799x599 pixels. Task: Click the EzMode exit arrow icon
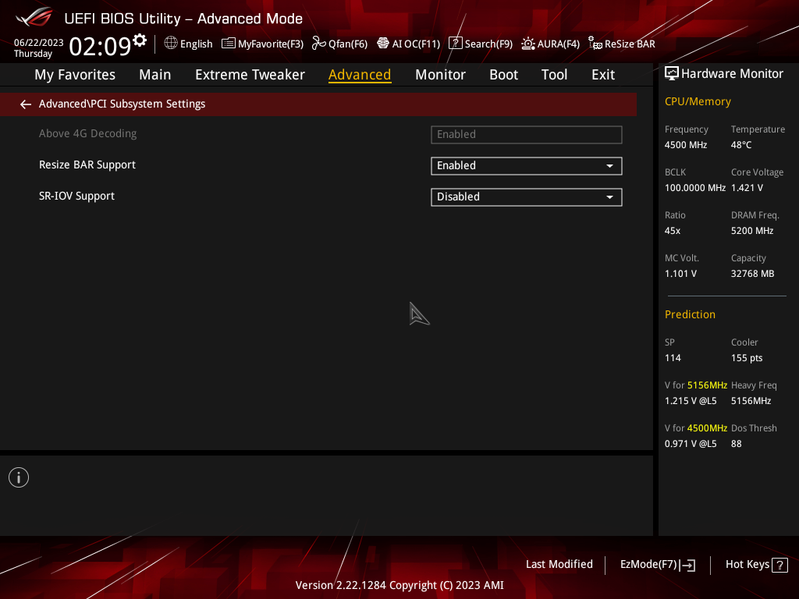tap(687, 565)
